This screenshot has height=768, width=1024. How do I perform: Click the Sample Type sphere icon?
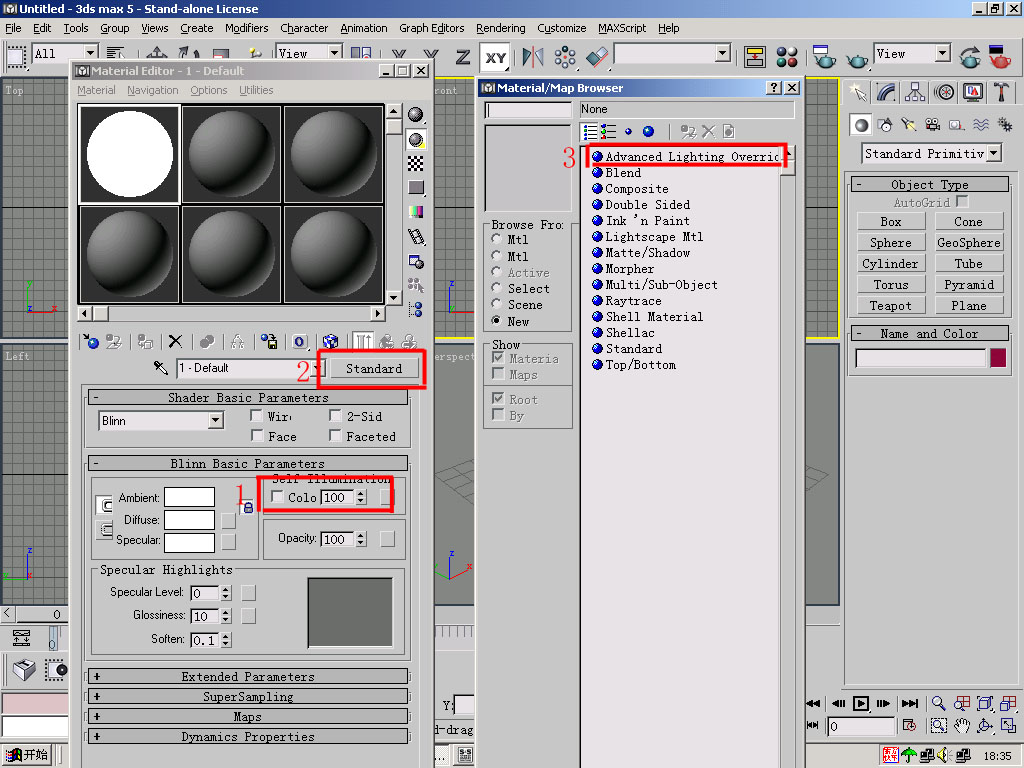(416, 115)
